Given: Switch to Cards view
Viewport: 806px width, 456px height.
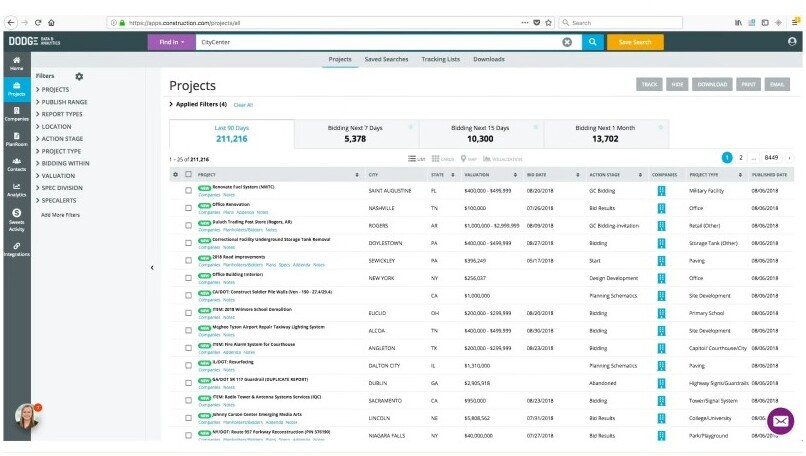Looking at the screenshot, I should click(x=443, y=159).
